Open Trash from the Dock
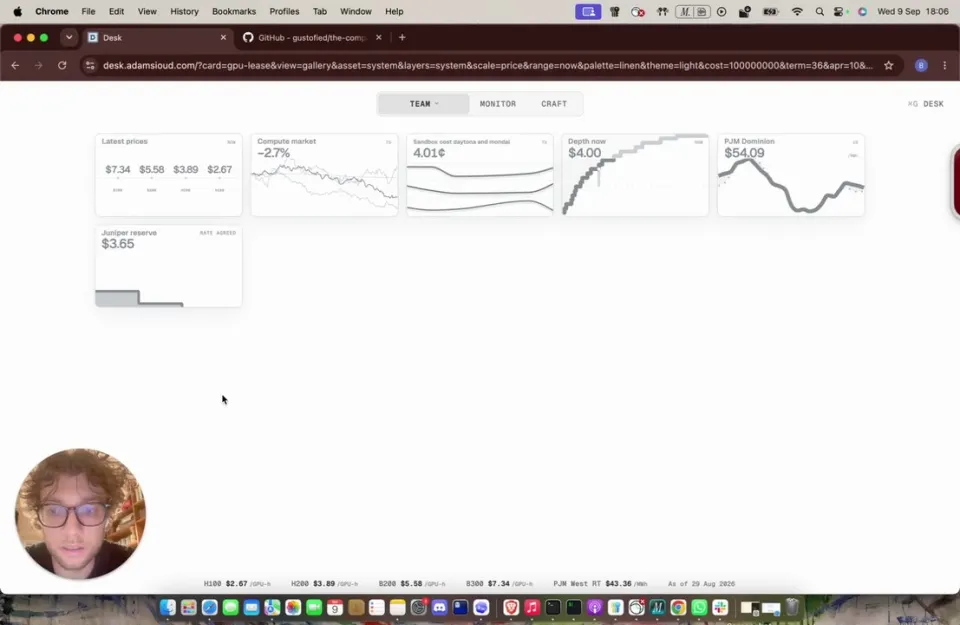Image resolution: width=960 pixels, height=625 pixels. click(x=792, y=607)
